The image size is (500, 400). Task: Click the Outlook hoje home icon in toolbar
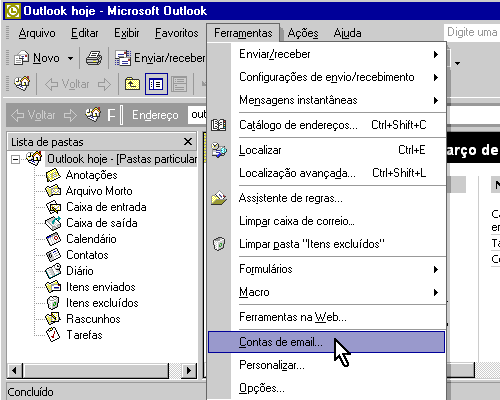22,84
